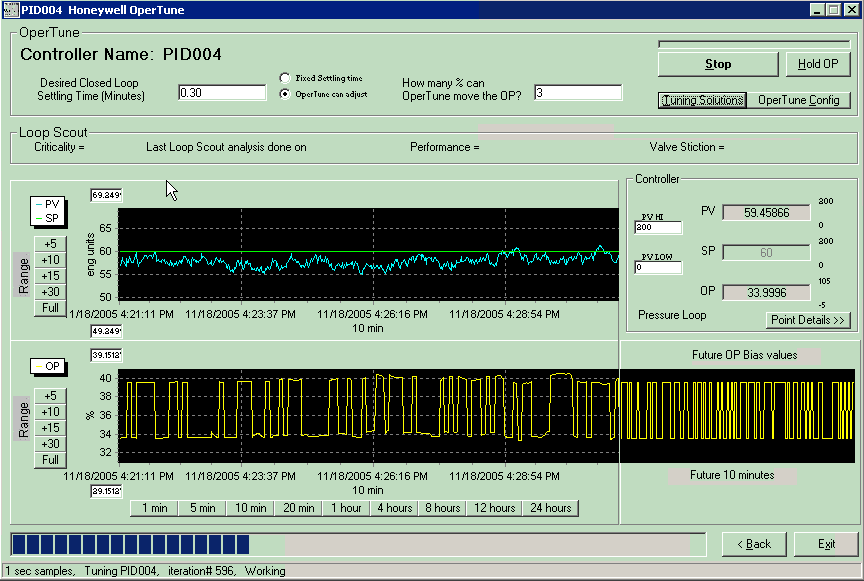The image size is (864, 581).
Task: Set PV chart range to Full
Action: click(x=50, y=307)
